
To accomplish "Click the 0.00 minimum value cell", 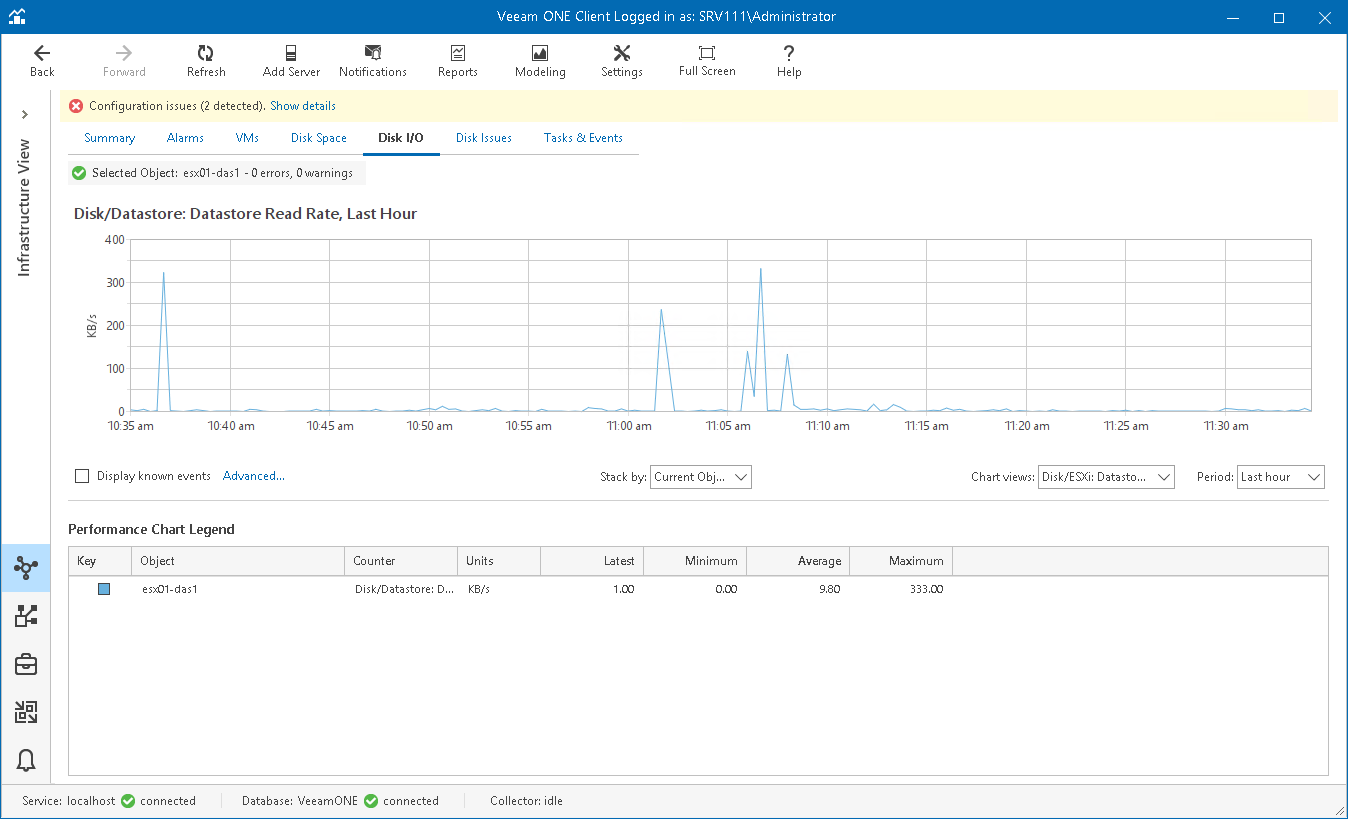I will 725,589.
